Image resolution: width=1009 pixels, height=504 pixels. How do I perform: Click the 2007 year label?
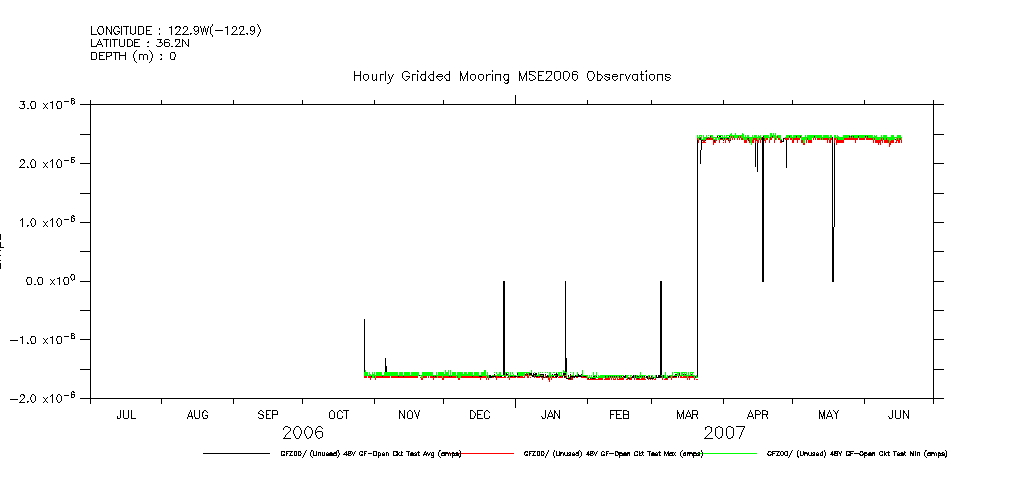tap(724, 433)
